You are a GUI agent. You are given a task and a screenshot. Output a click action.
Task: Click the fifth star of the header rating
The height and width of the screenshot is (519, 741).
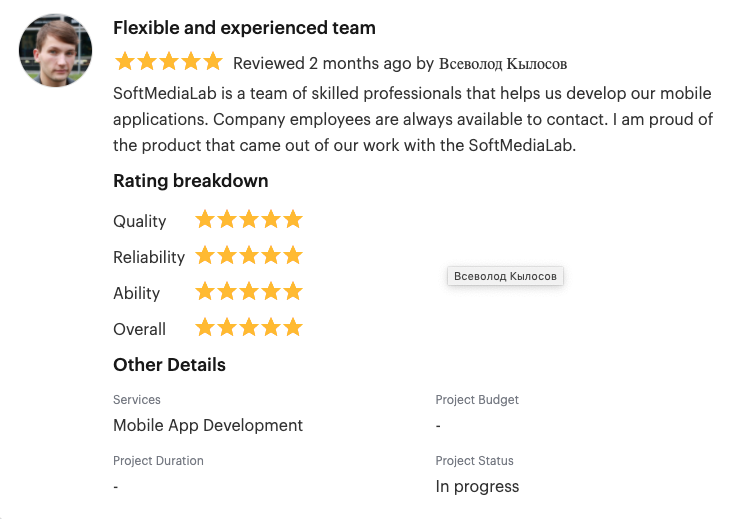(213, 61)
